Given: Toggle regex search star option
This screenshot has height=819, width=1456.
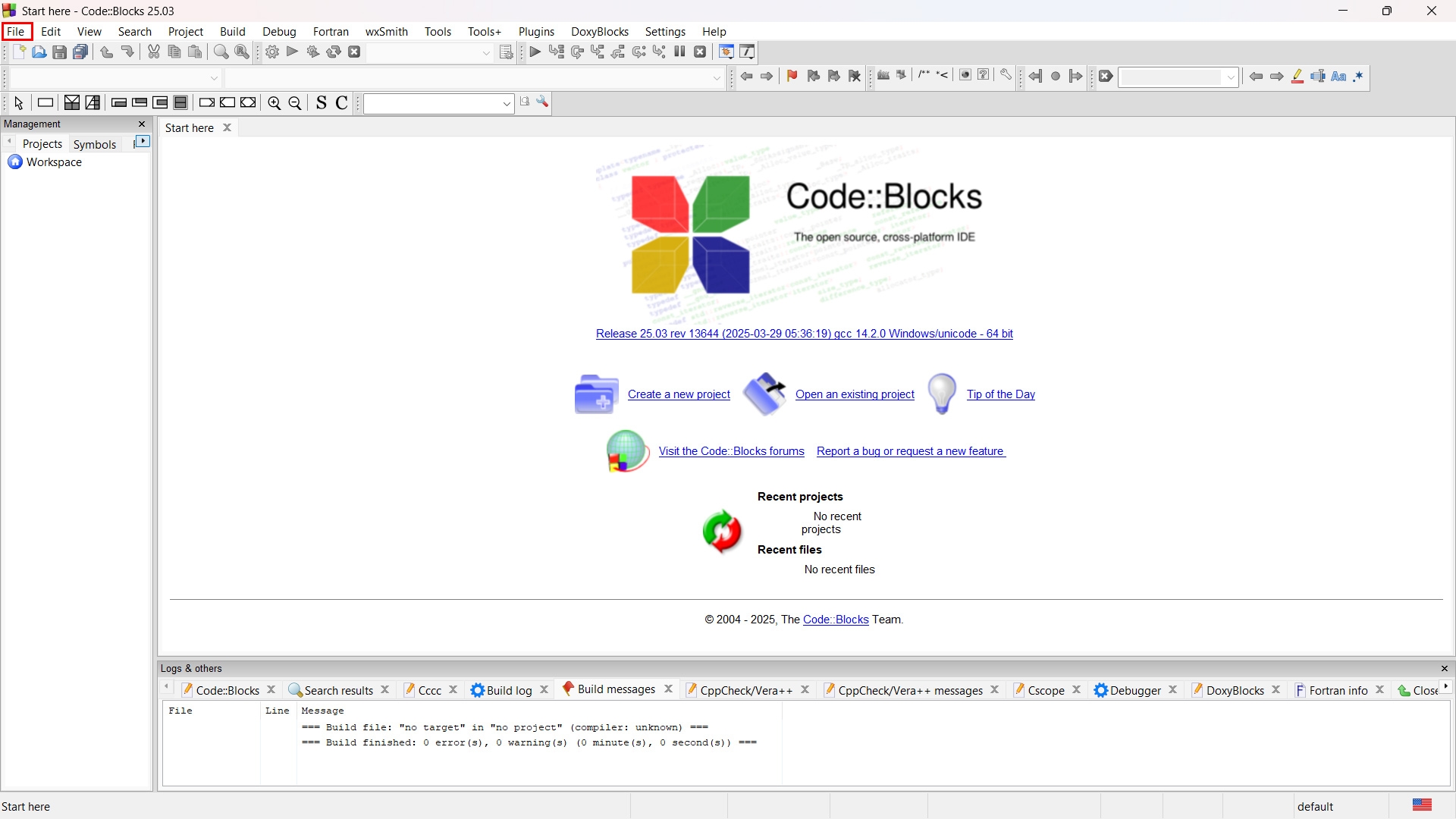Looking at the screenshot, I should [1358, 77].
